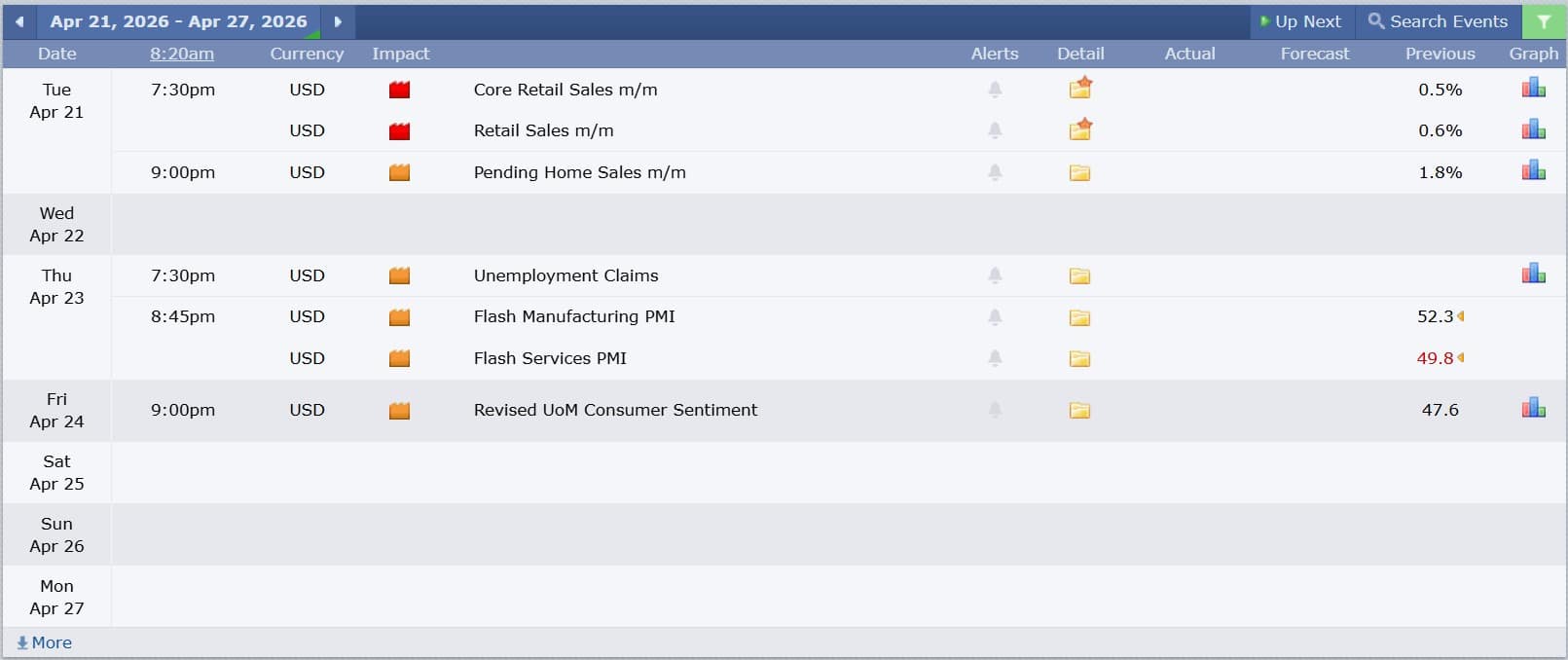Open the green calendar filter
The width and height of the screenshot is (1568, 660).
[1544, 21]
